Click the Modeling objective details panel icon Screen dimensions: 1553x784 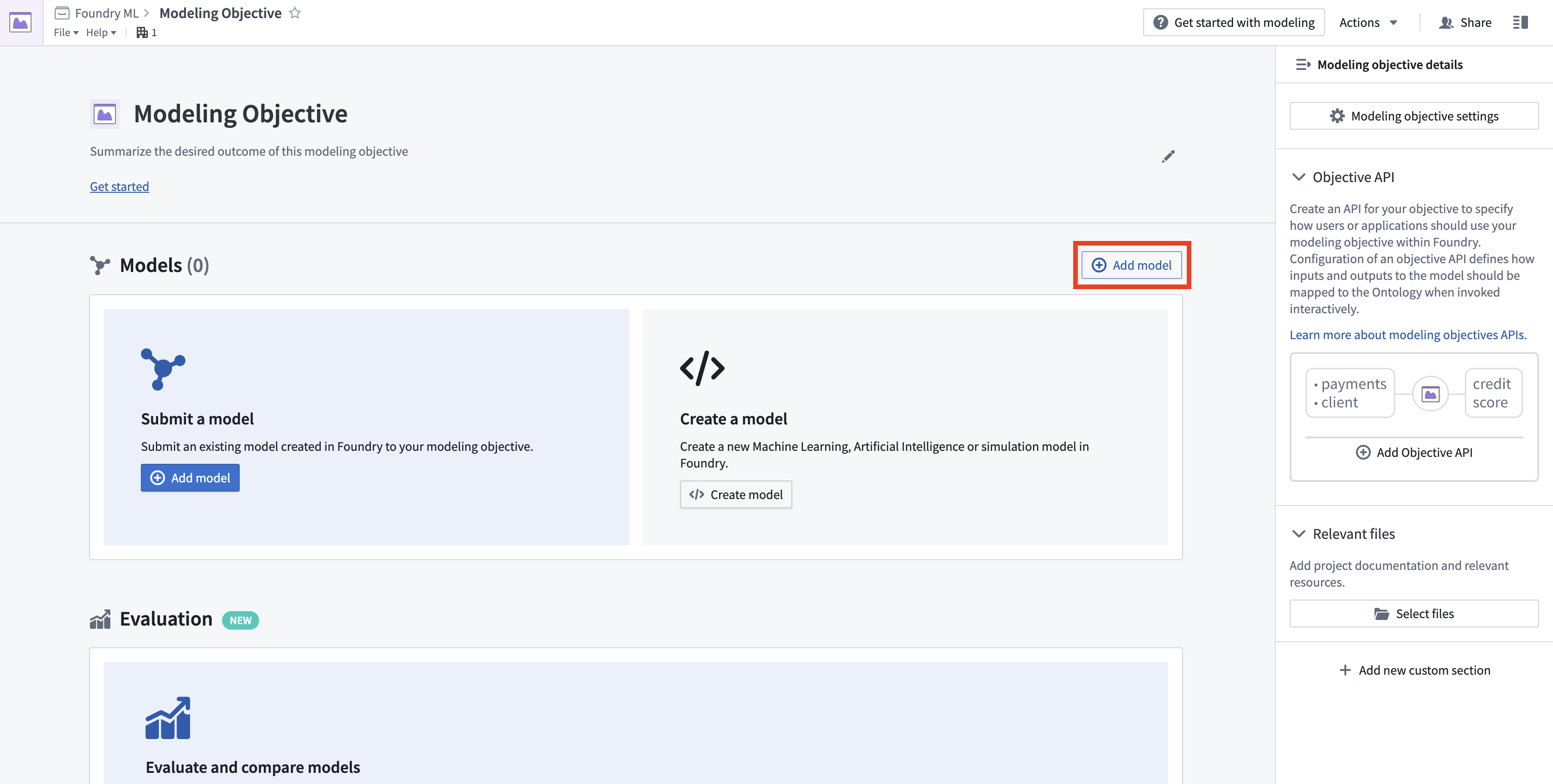[x=1304, y=64]
